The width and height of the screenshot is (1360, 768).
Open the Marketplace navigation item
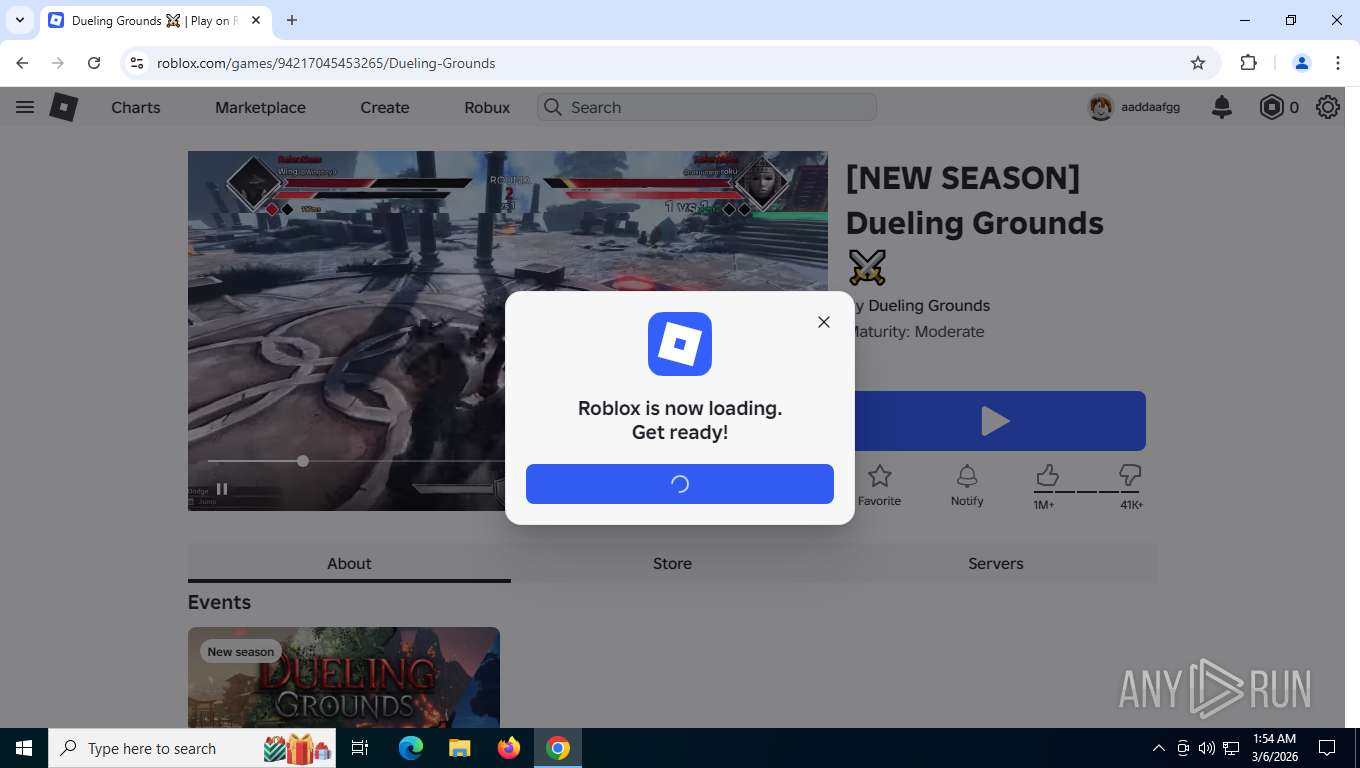click(260, 107)
